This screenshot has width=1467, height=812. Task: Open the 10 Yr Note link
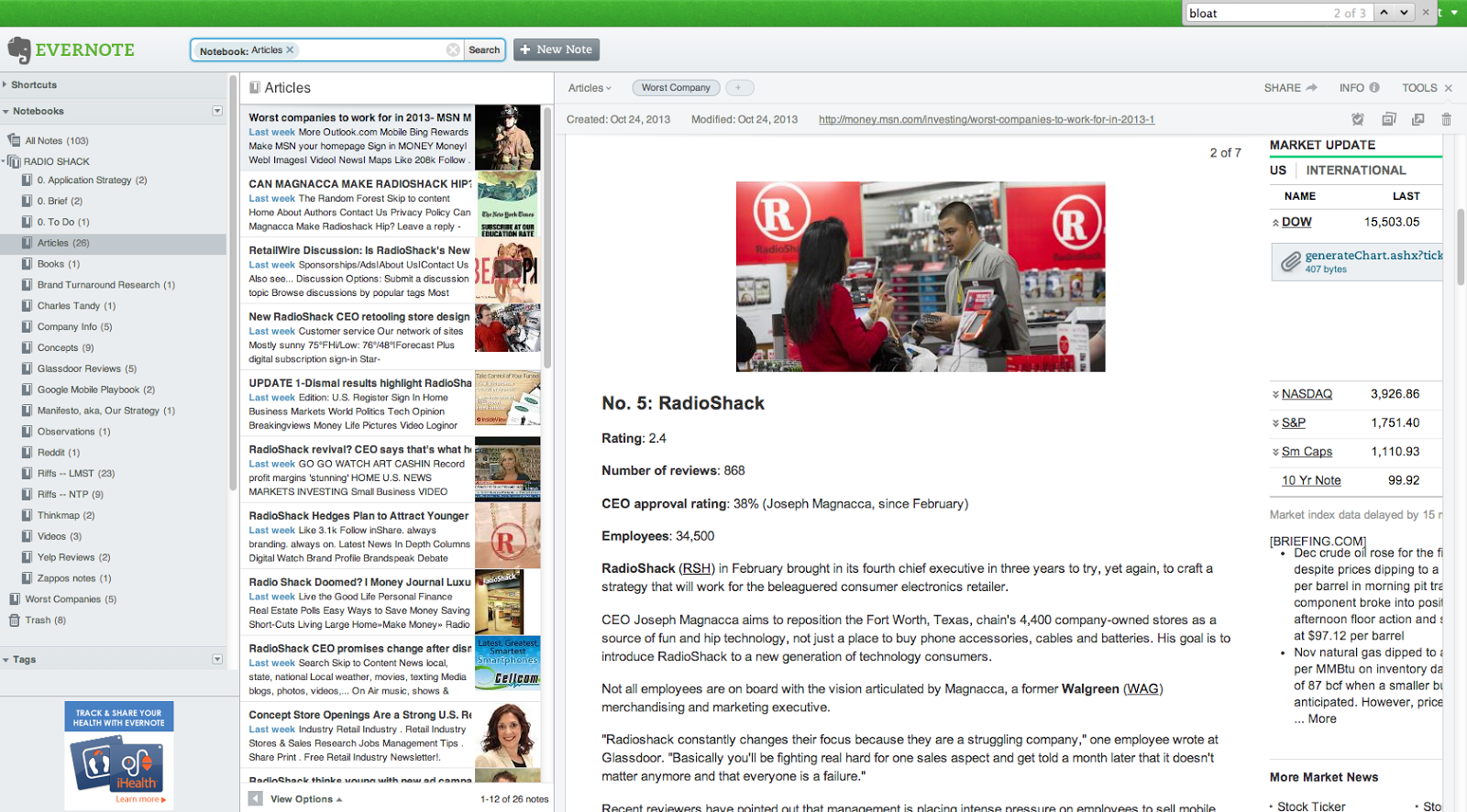pyautogui.click(x=1311, y=481)
